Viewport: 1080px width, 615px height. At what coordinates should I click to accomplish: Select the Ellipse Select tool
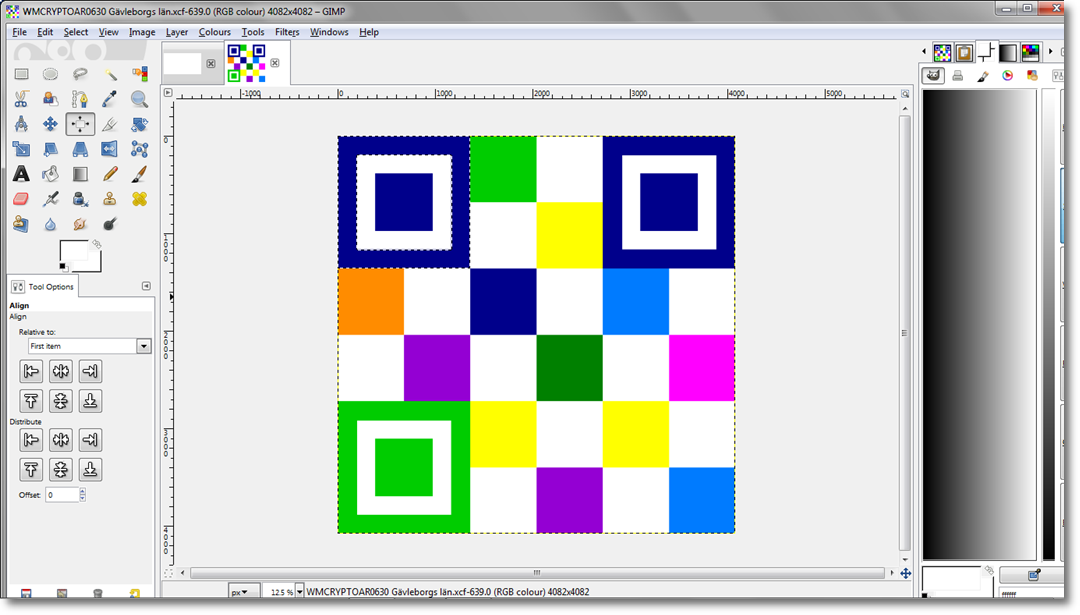[x=50, y=74]
